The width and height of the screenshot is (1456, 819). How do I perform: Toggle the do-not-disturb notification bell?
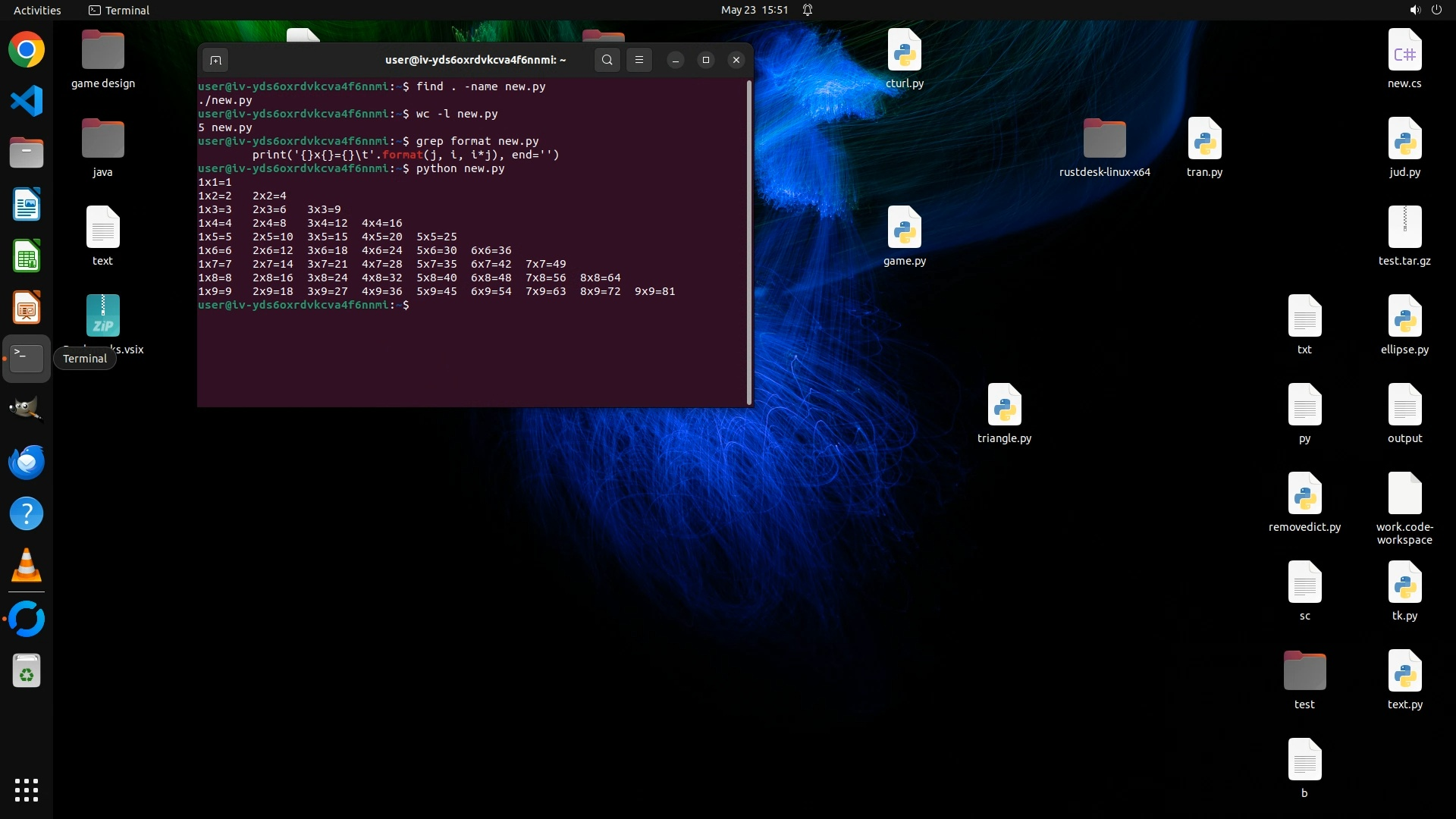point(808,10)
